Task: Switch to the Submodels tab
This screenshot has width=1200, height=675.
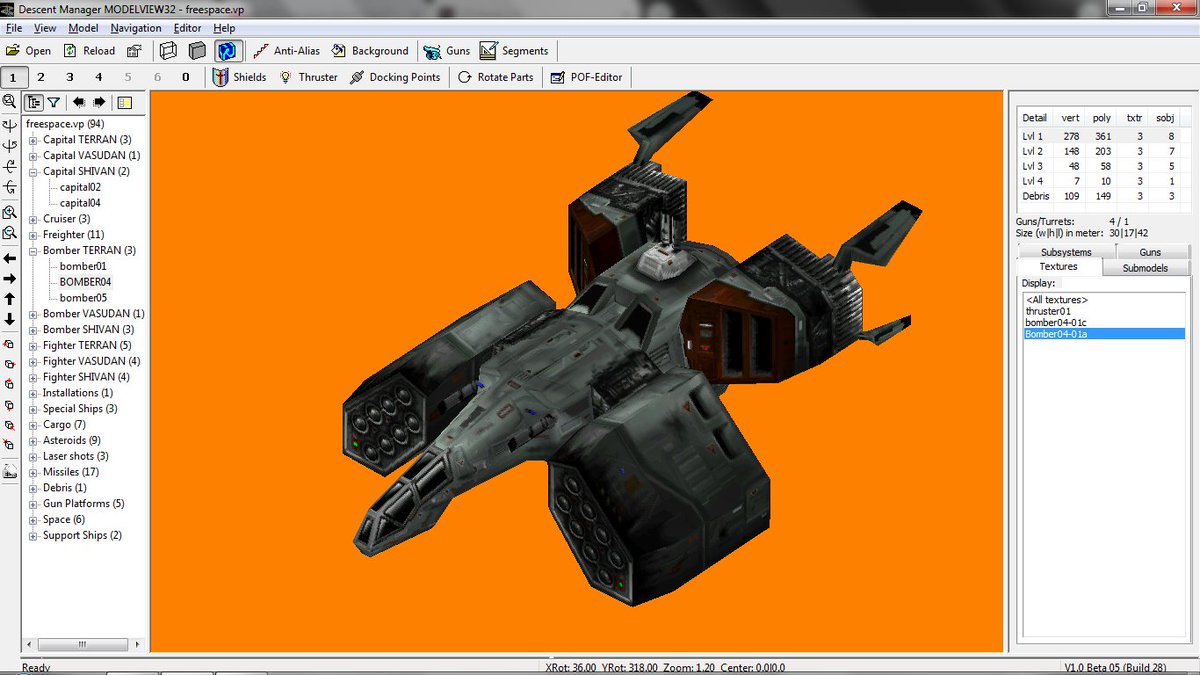Action: (x=1145, y=268)
